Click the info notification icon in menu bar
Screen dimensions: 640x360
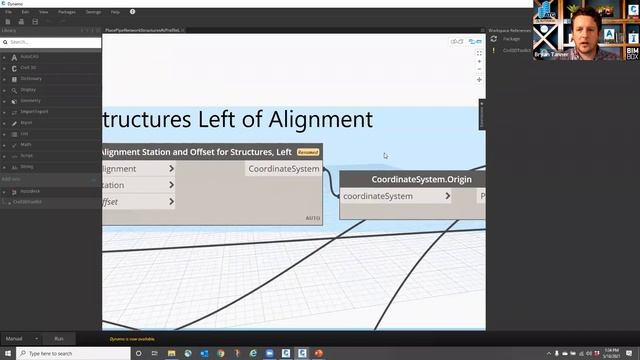[x=132, y=12]
